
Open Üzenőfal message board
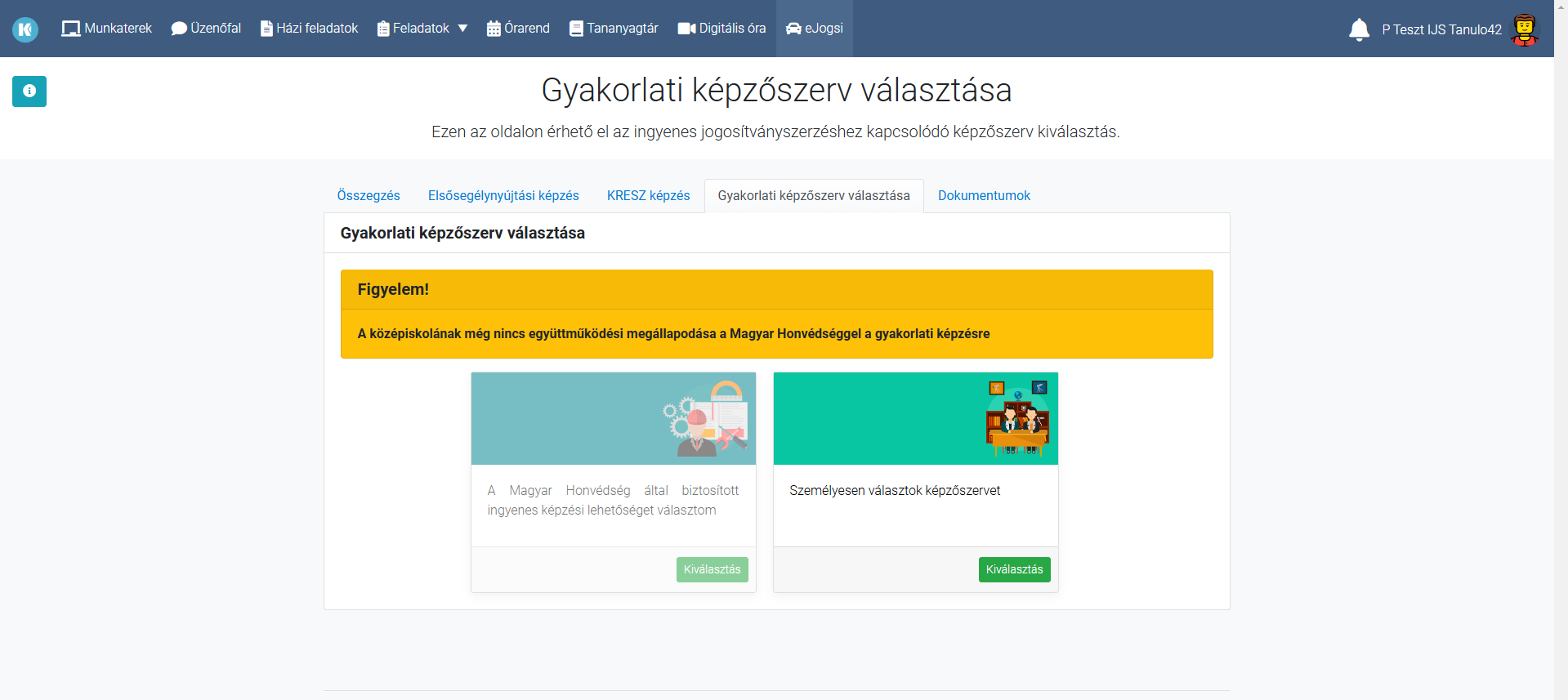(x=206, y=29)
